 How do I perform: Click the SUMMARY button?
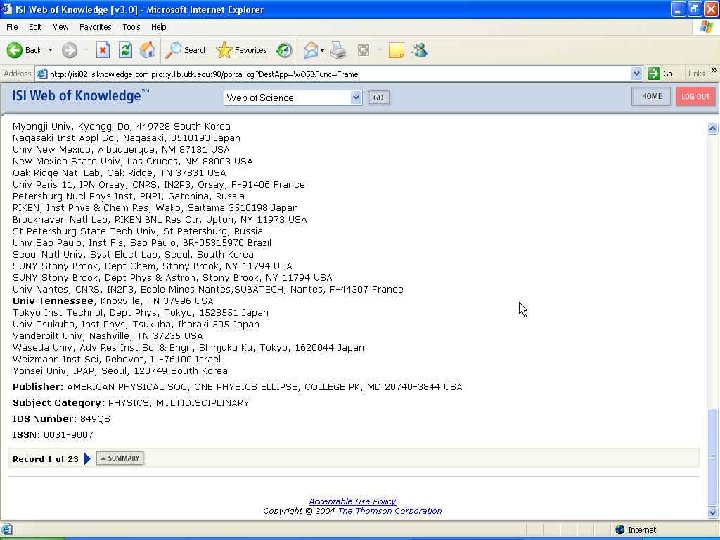click(120, 458)
